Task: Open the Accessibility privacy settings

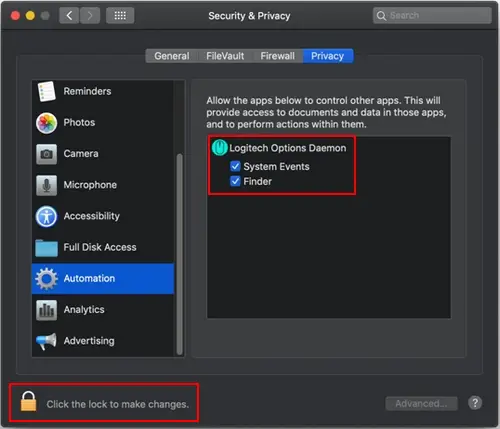Action: click(x=103, y=216)
